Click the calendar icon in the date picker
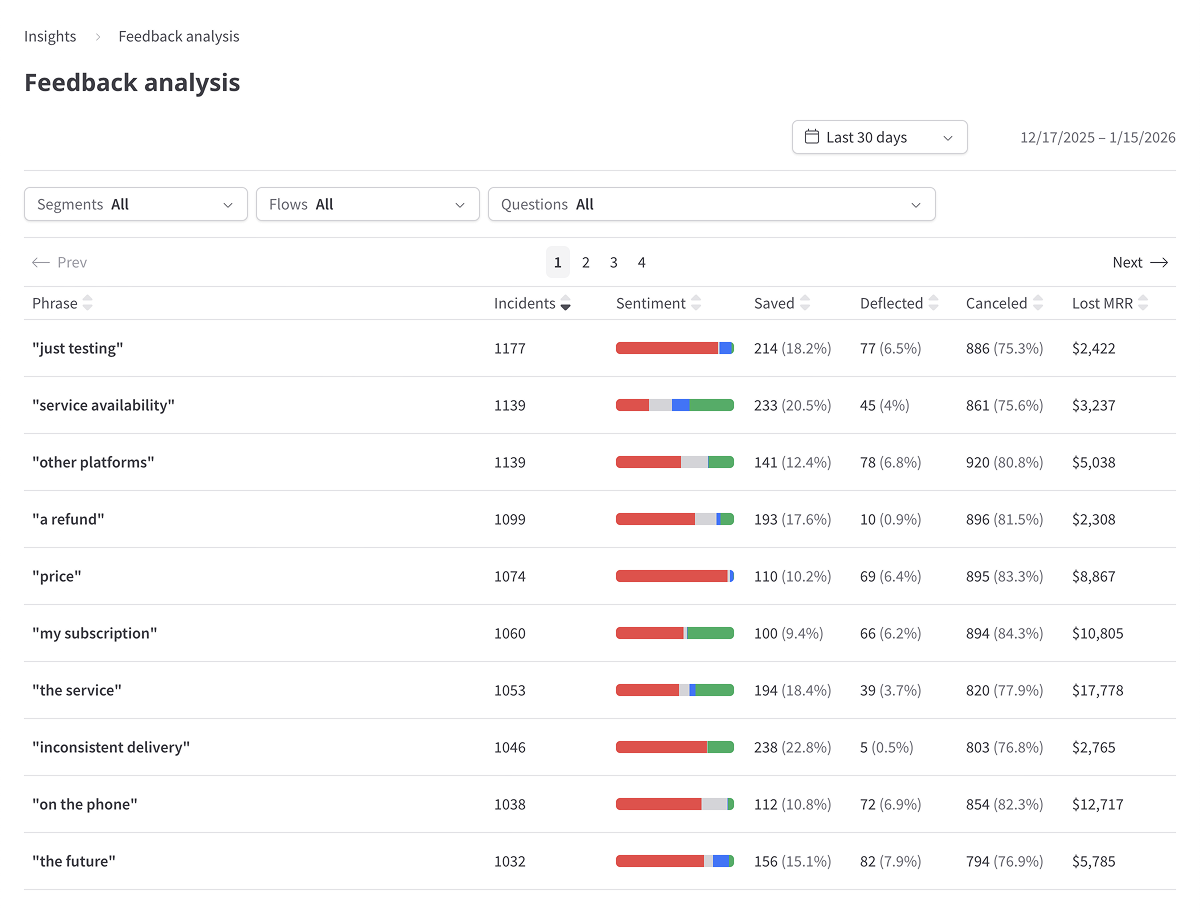 pos(811,137)
